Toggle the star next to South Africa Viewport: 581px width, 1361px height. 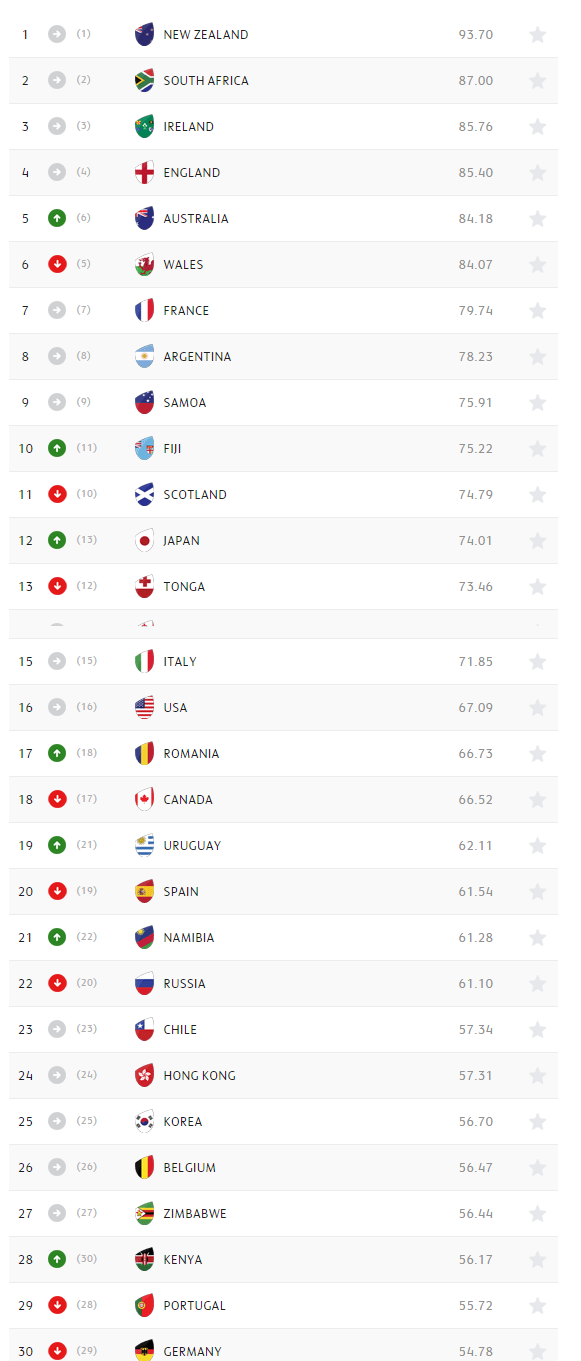[x=537, y=81]
